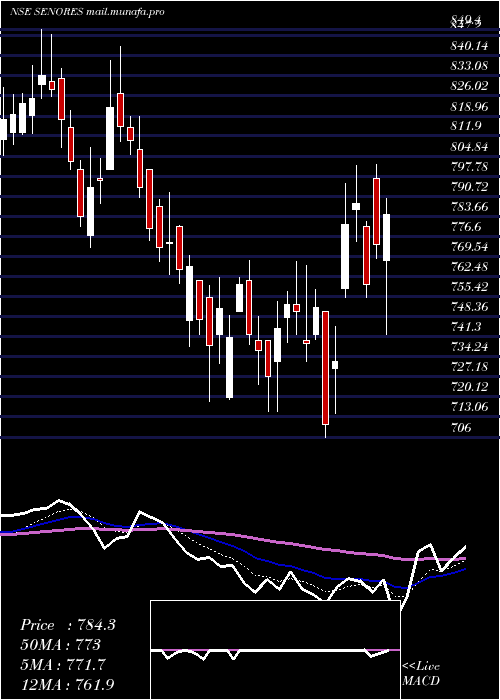This screenshot has width=500, height=700.
Task: Select the 762.48 price level label
Action: [469, 267]
